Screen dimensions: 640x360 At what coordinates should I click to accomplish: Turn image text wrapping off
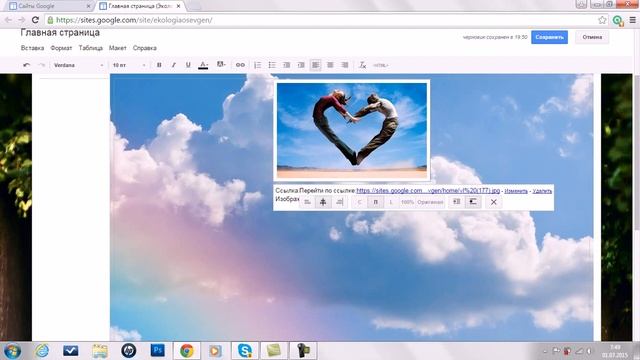click(473, 202)
